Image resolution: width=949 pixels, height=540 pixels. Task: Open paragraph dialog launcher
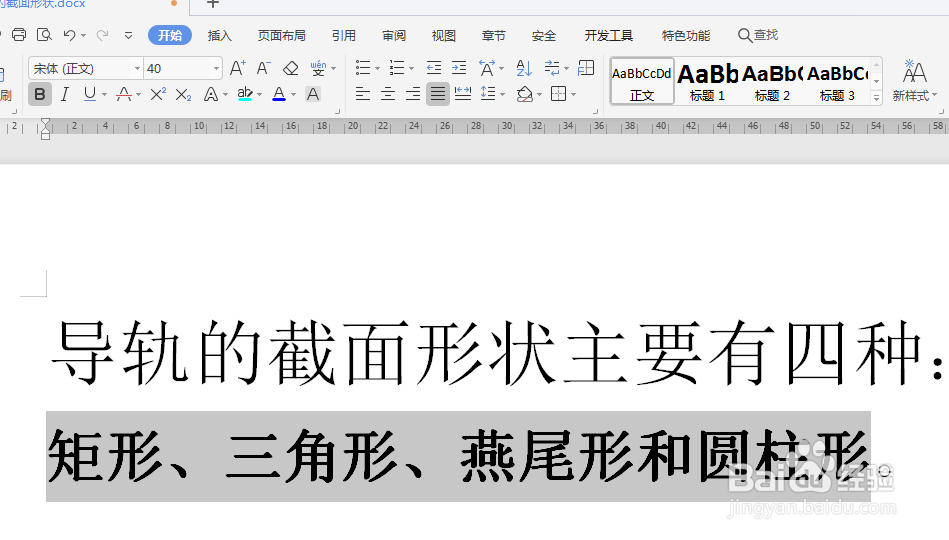pos(595,111)
